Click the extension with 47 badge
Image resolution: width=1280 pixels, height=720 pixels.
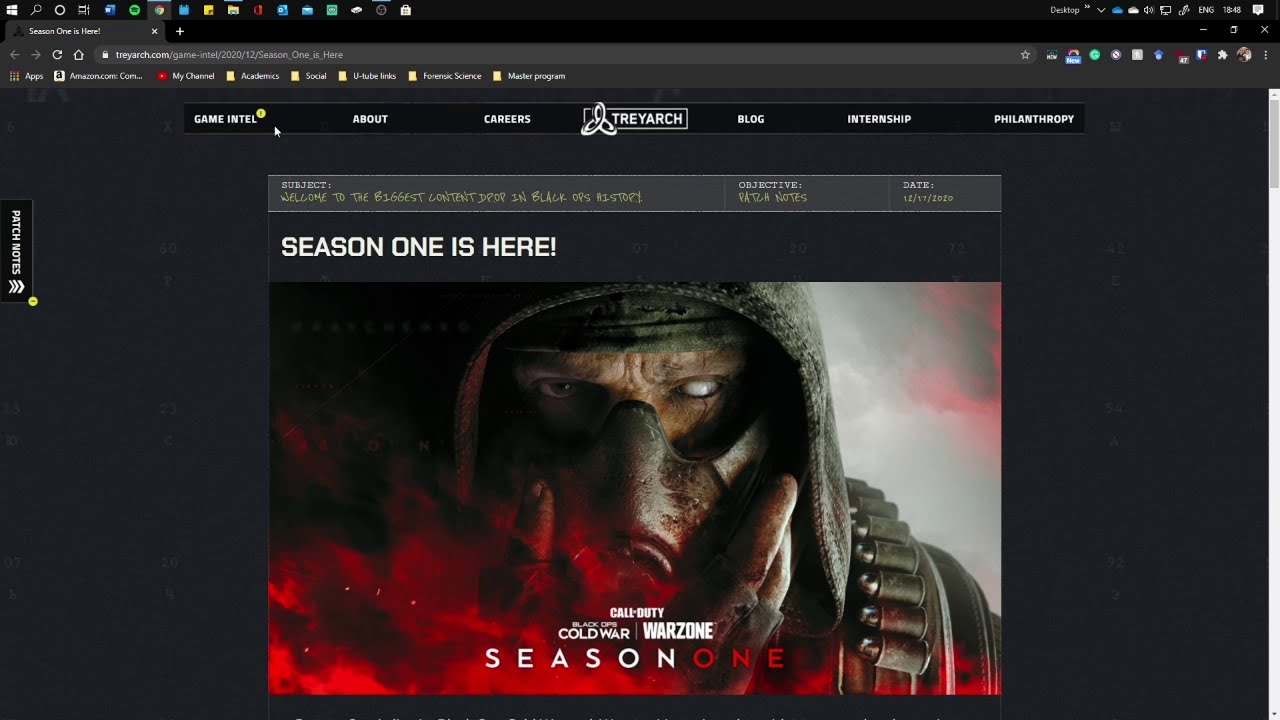(1182, 57)
